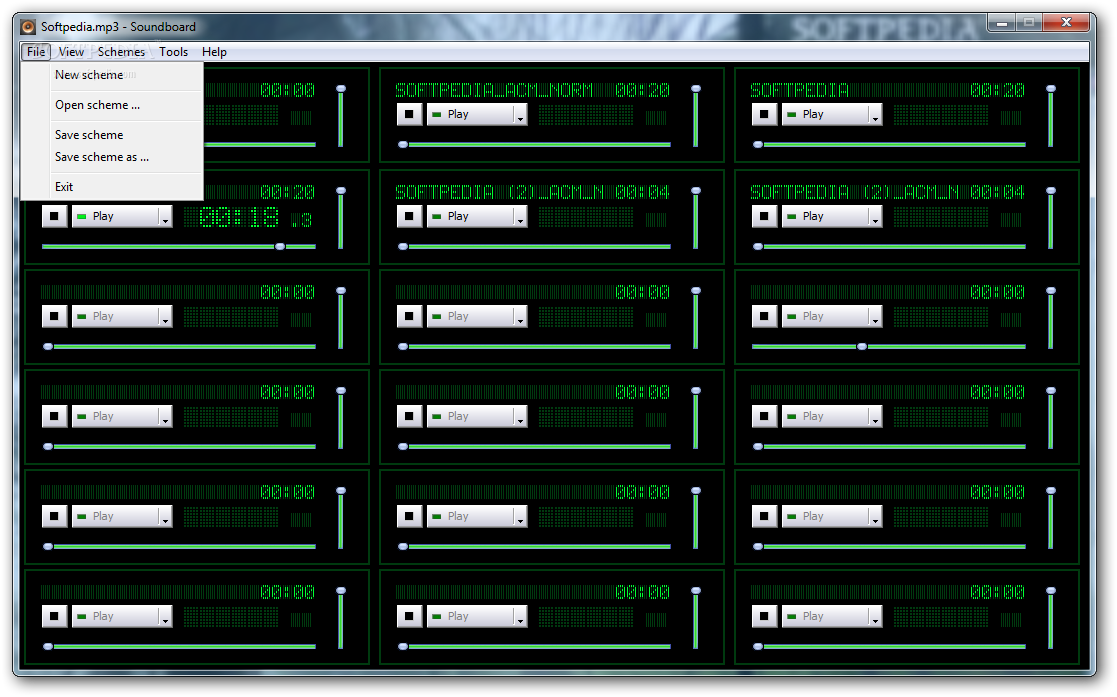Open the Schemes menu

point(121,52)
